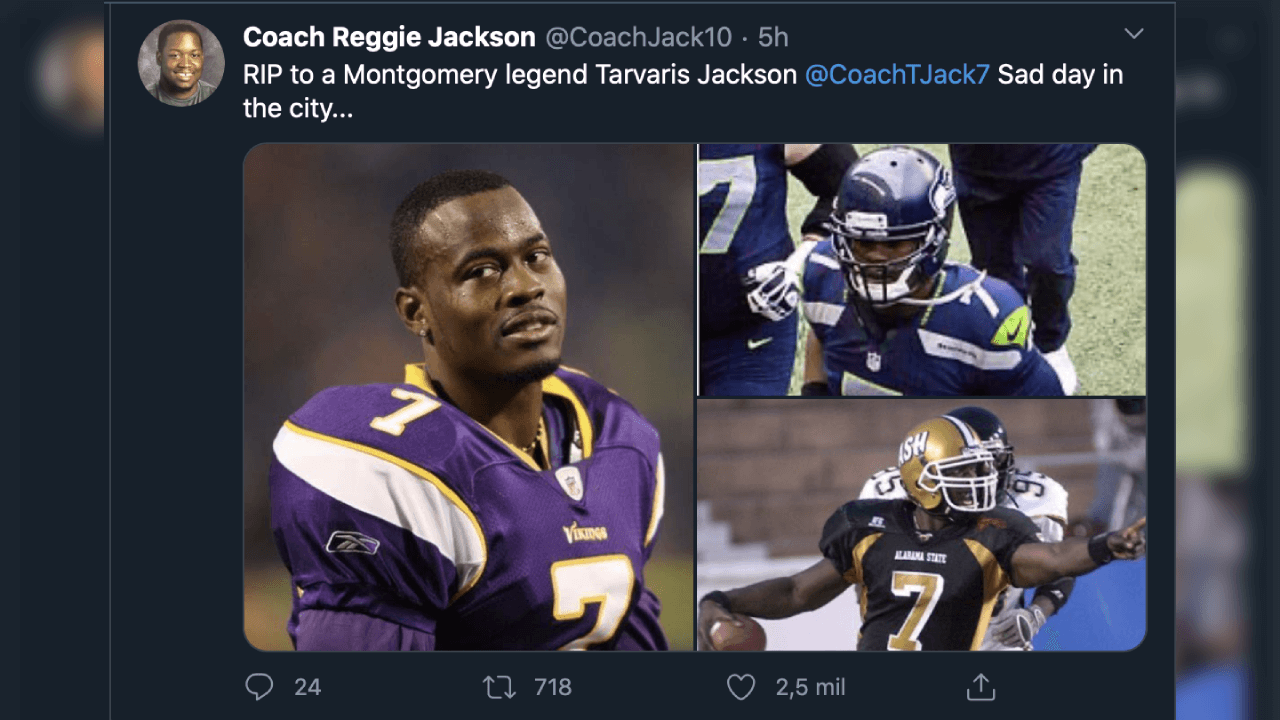
Task: Open the Vikings jersey photo of Tarvaris Jackson
Action: [466, 397]
